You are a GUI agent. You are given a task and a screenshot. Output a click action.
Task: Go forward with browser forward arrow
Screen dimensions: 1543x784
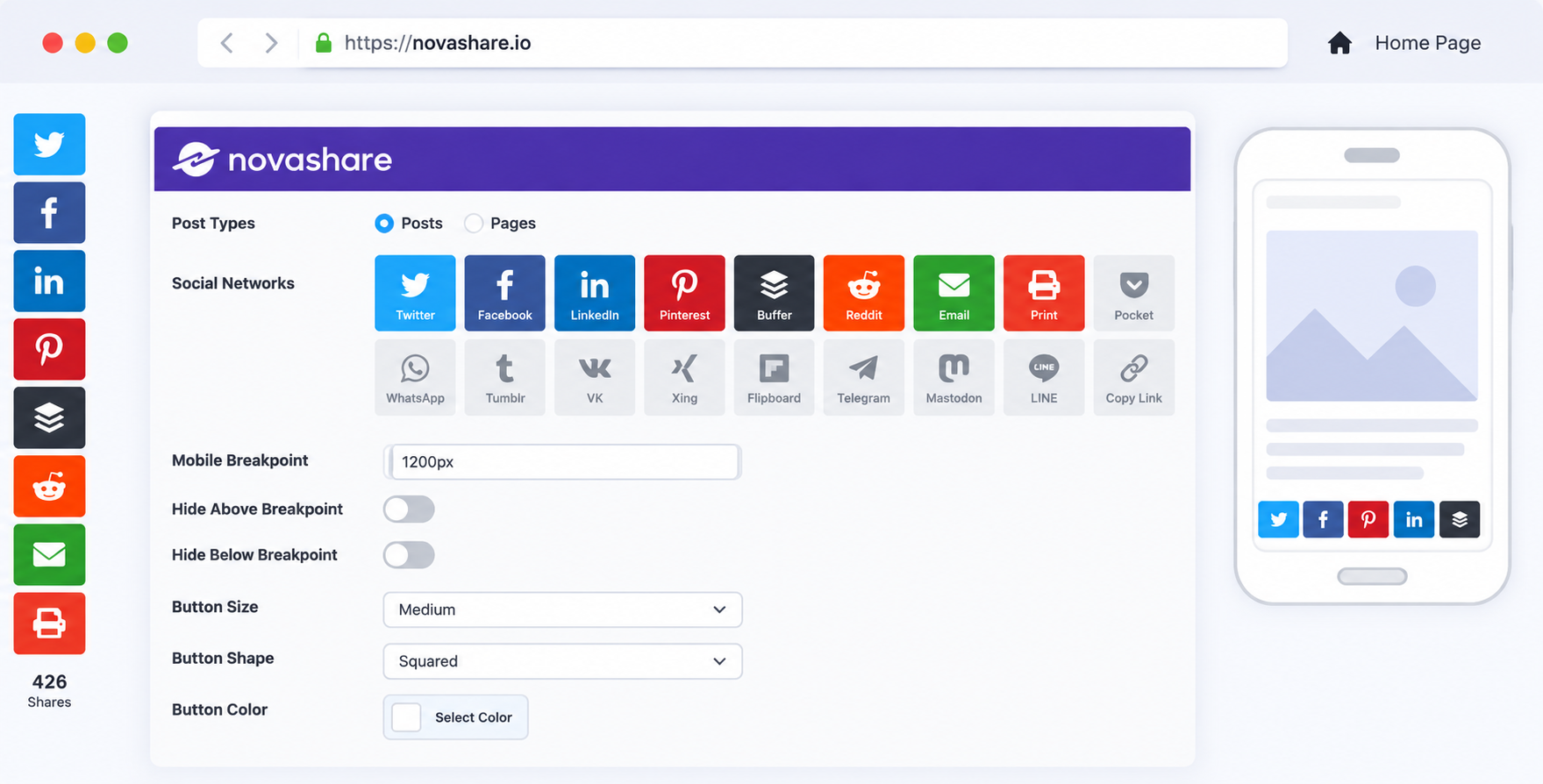tap(271, 43)
